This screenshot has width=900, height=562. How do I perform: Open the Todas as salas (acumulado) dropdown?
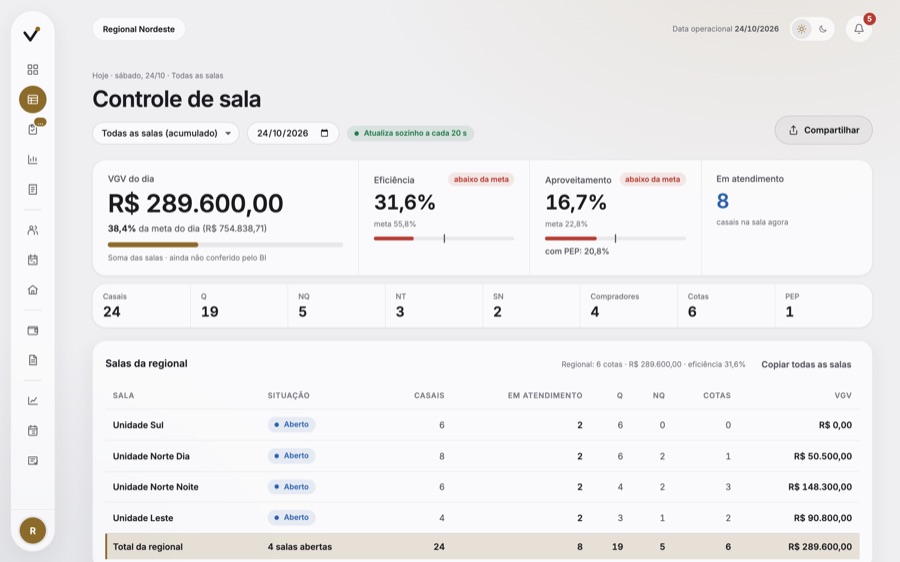166,133
